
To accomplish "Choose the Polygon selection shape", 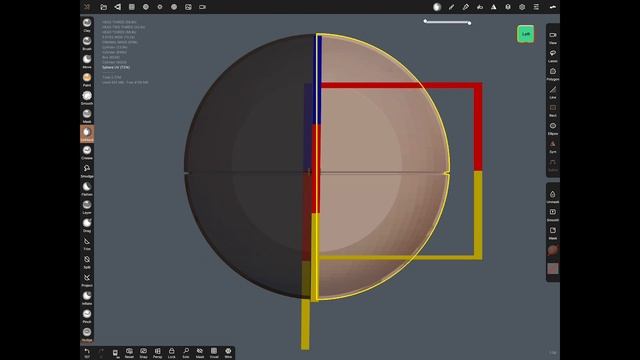I will click(553, 74).
